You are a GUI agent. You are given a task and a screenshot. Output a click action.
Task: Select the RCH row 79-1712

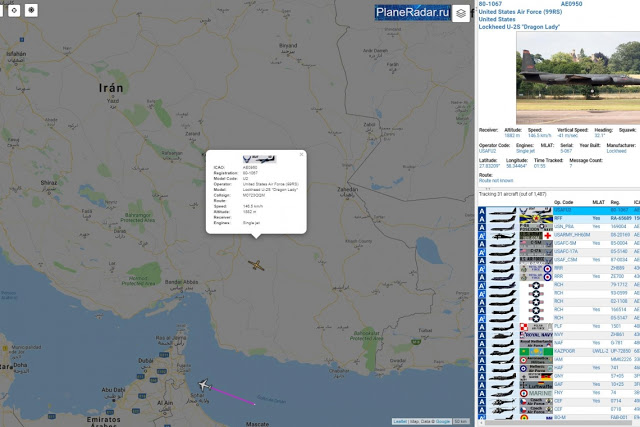[x=559, y=285]
